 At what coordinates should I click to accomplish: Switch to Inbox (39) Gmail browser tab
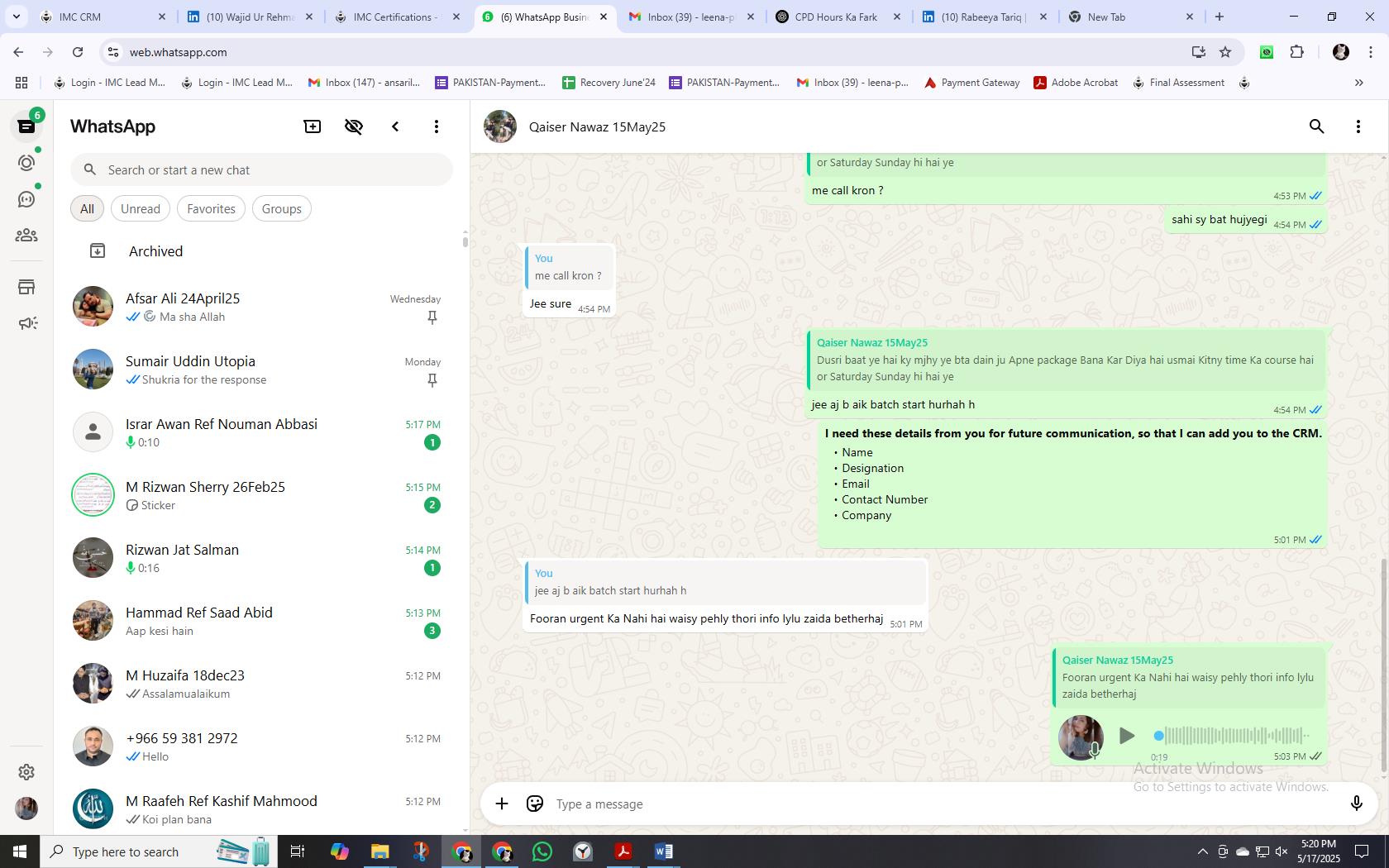[x=692, y=17]
